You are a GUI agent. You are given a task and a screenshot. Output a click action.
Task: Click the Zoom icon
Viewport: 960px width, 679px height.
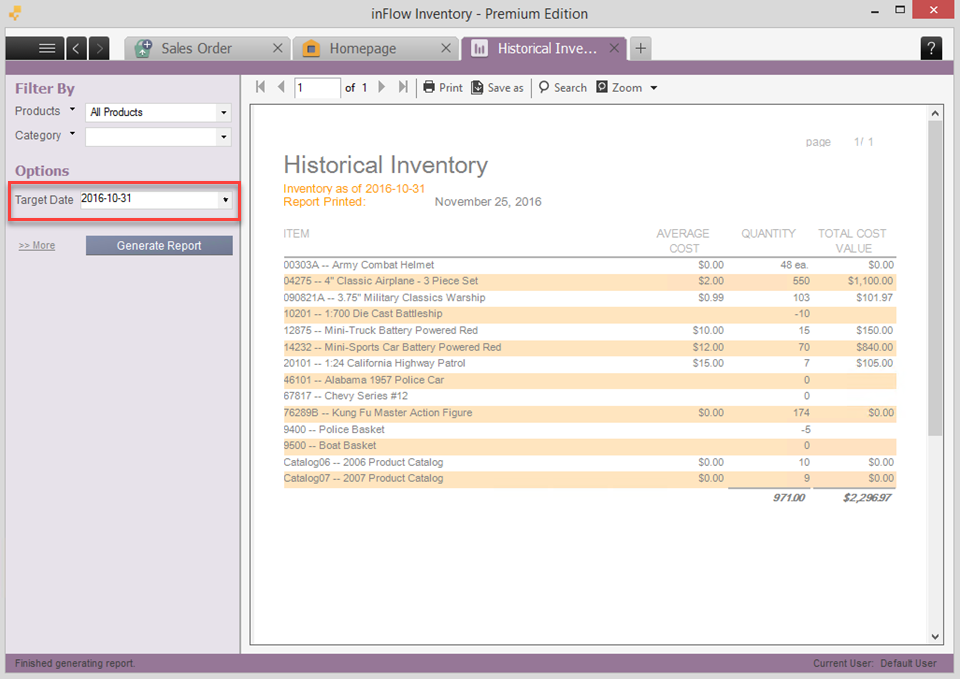point(602,87)
